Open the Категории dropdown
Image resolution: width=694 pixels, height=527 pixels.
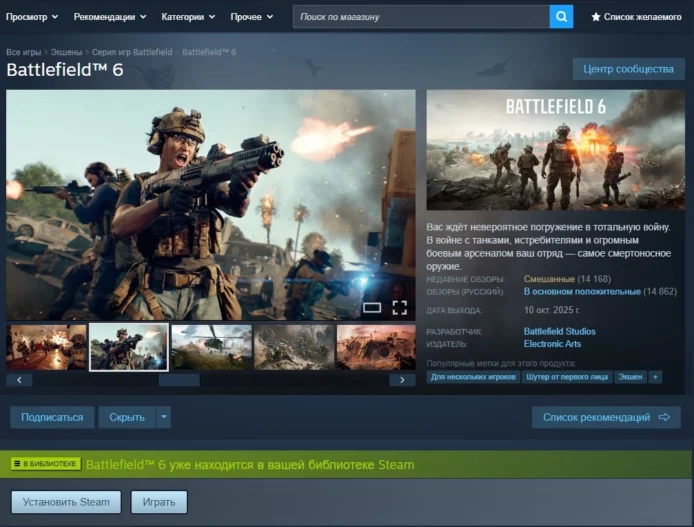[x=188, y=17]
